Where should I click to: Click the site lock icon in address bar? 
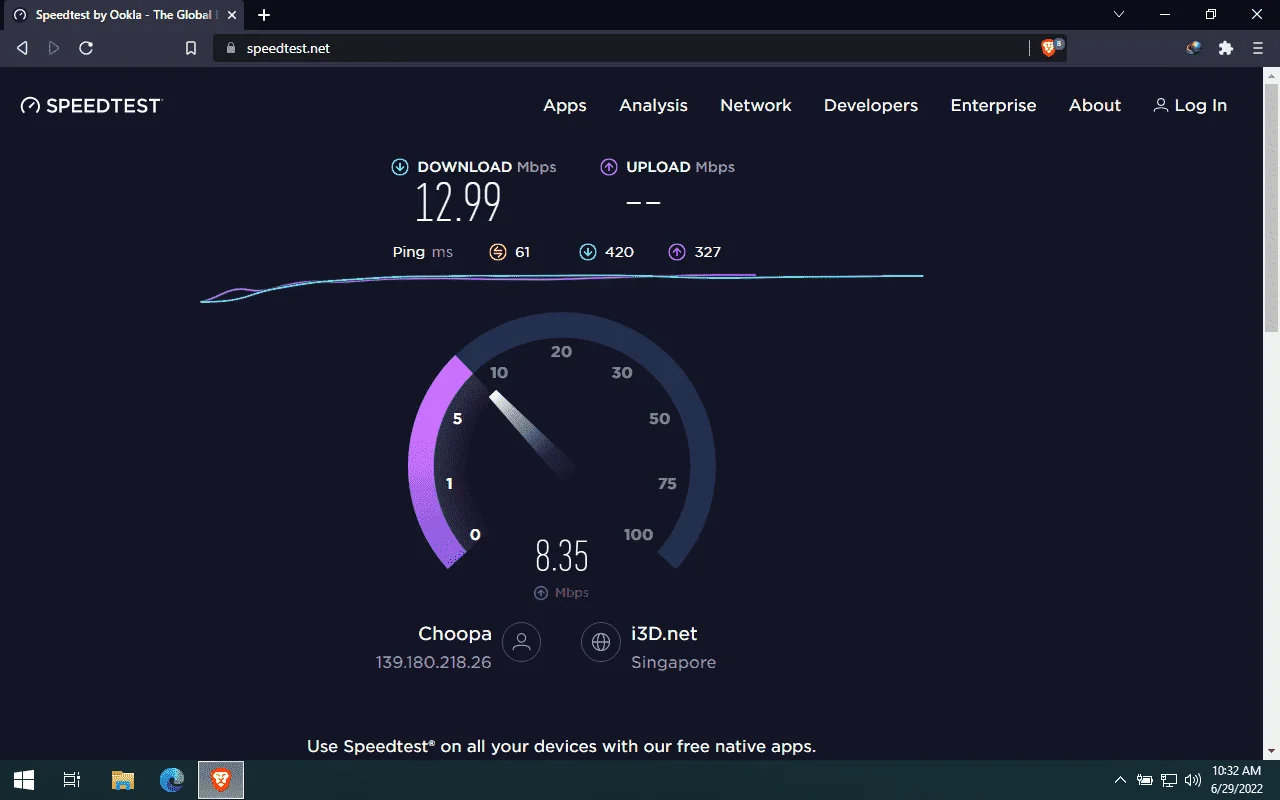coord(230,48)
